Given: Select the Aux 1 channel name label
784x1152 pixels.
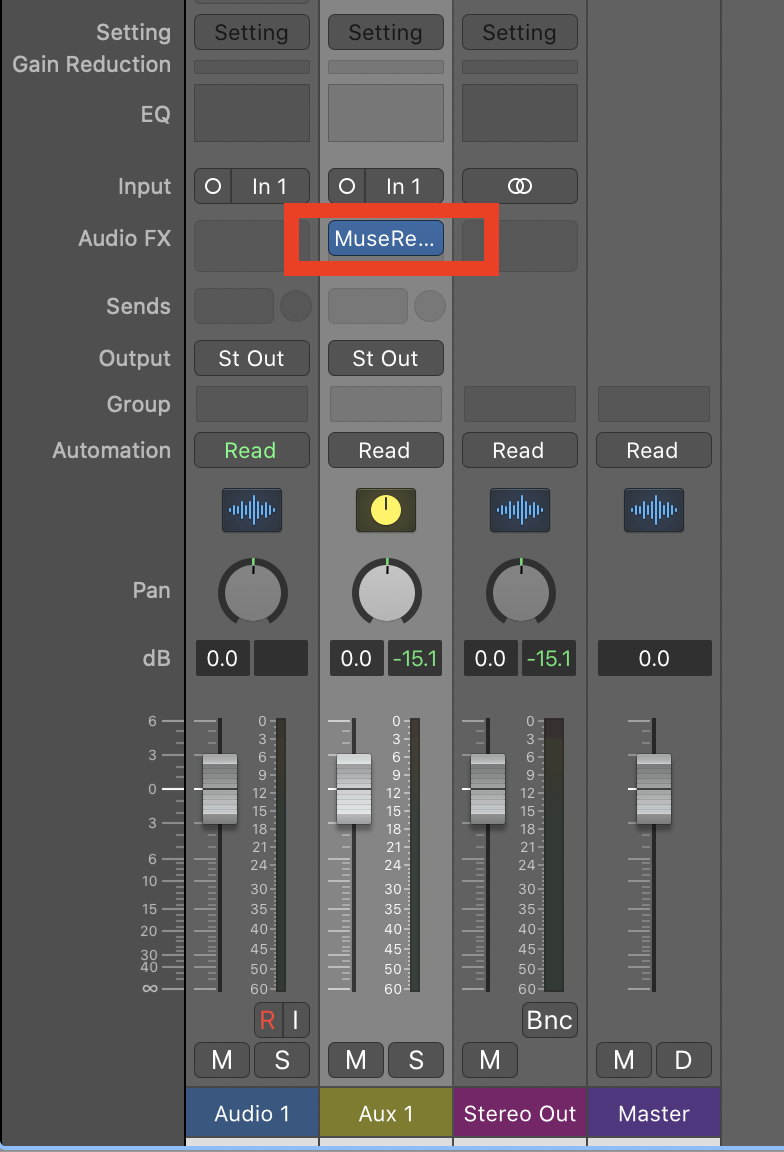Looking at the screenshot, I should pyautogui.click(x=385, y=1113).
